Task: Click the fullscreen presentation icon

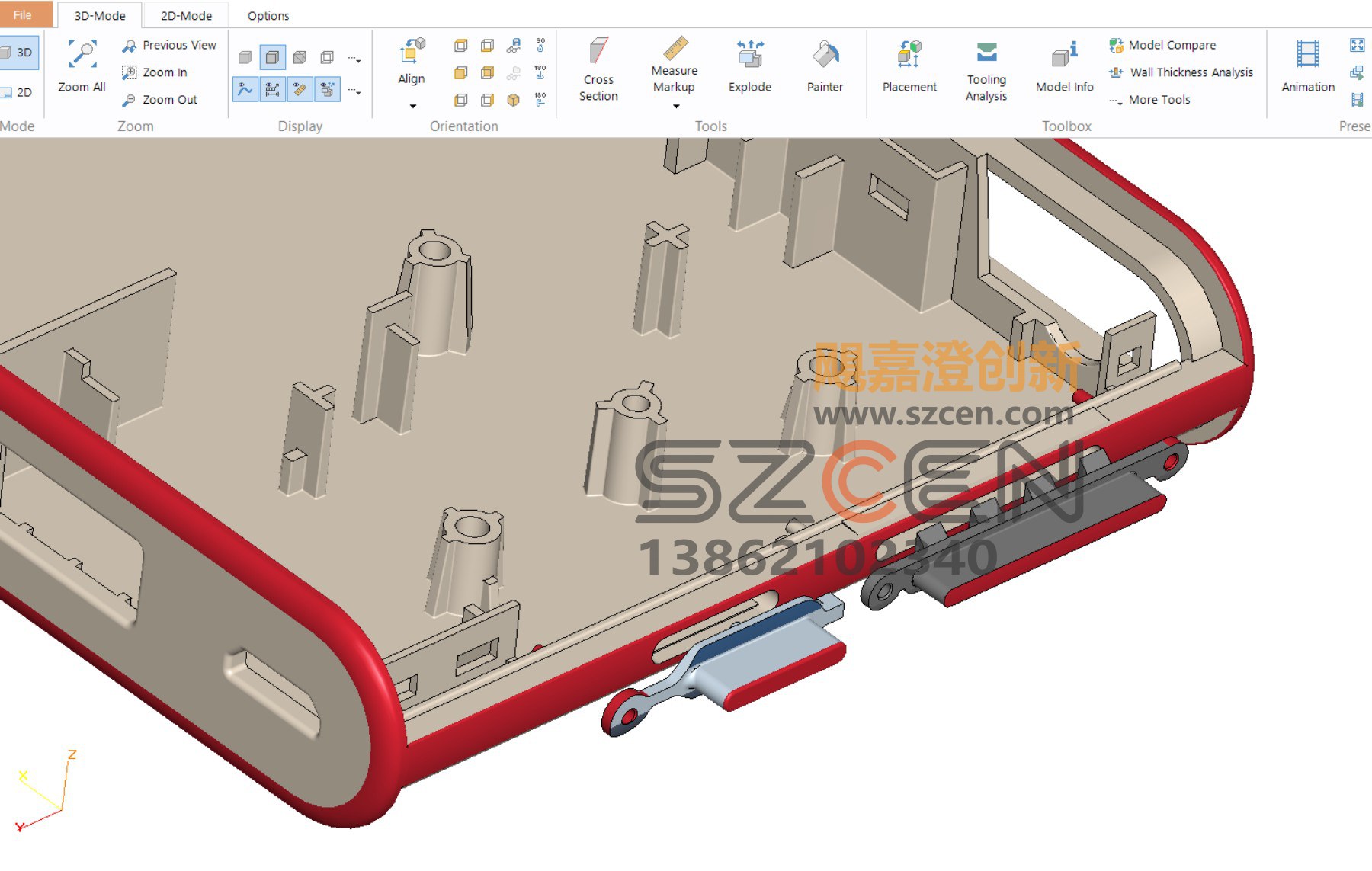Action: (1357, 45)
